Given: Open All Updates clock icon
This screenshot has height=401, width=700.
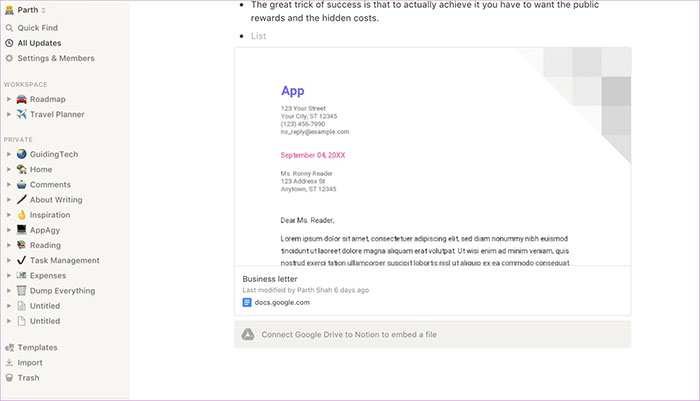Looking at the screenshot, I should click(9, 43).
